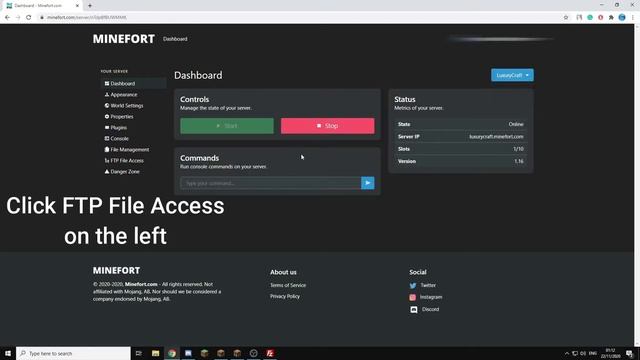Click Dashboard link in top header
Viewport: 640px width, 360px height.
pyautogui.click(x=175, y=39)
